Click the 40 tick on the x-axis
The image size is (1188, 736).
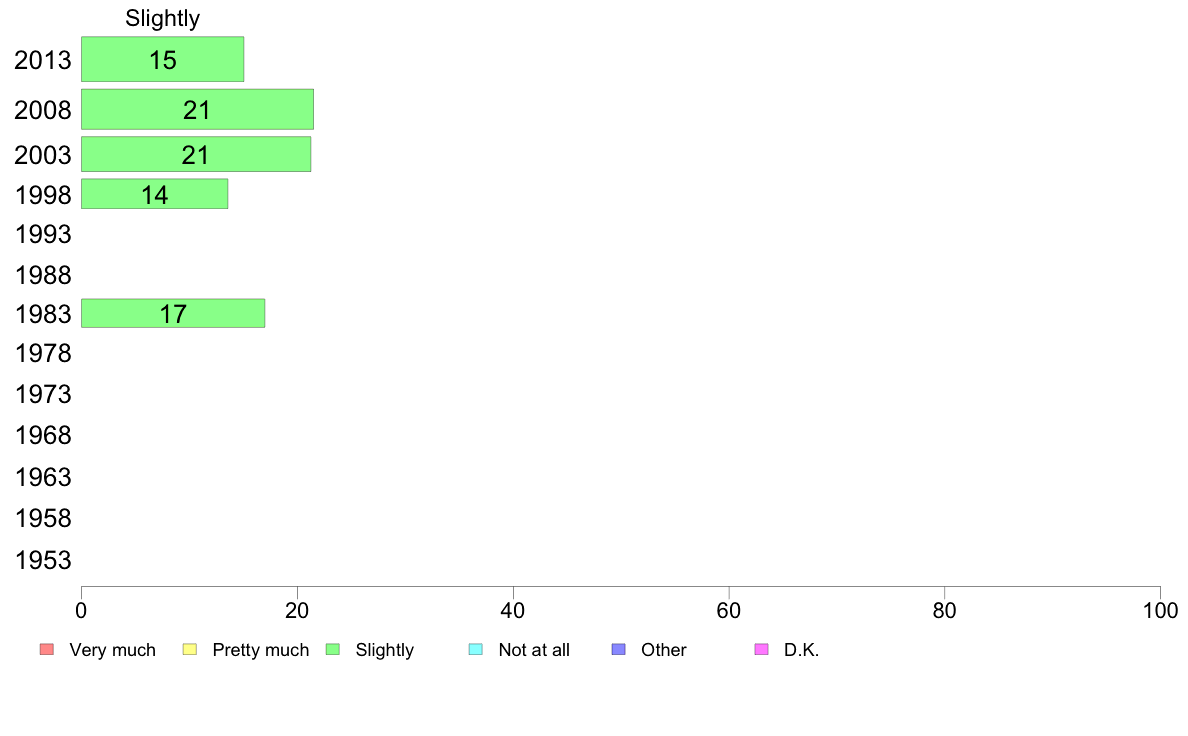coord(513,610)
